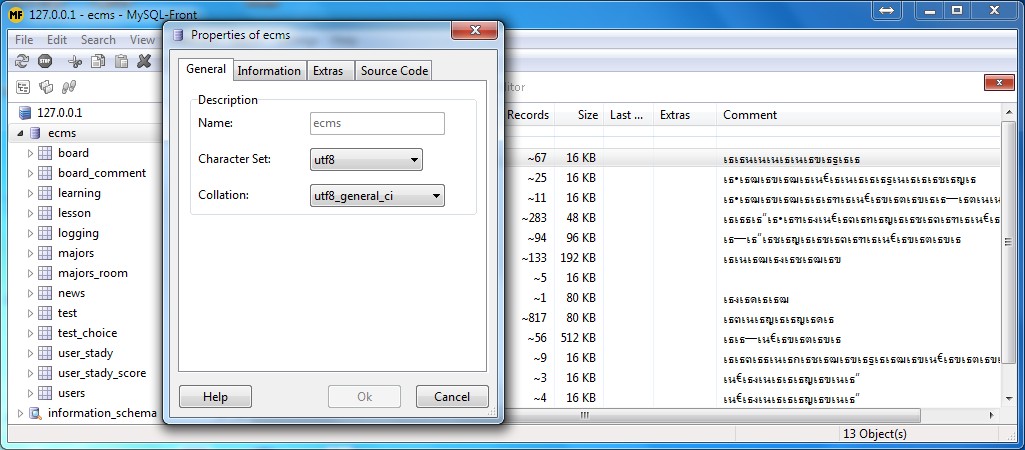
Task: Close the Properties of ecms dialog
Action: coord(475,30)
